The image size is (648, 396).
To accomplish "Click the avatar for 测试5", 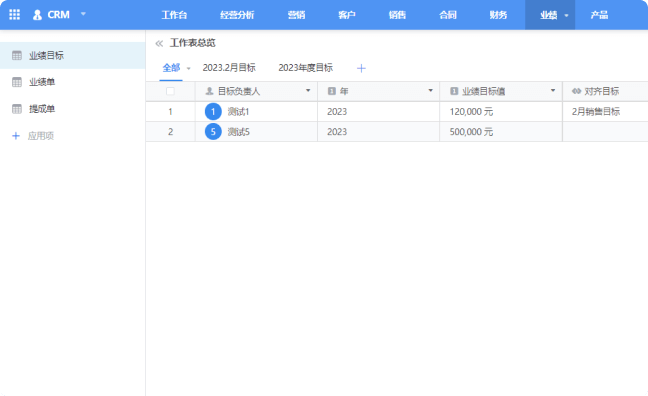I will point(213,132).
